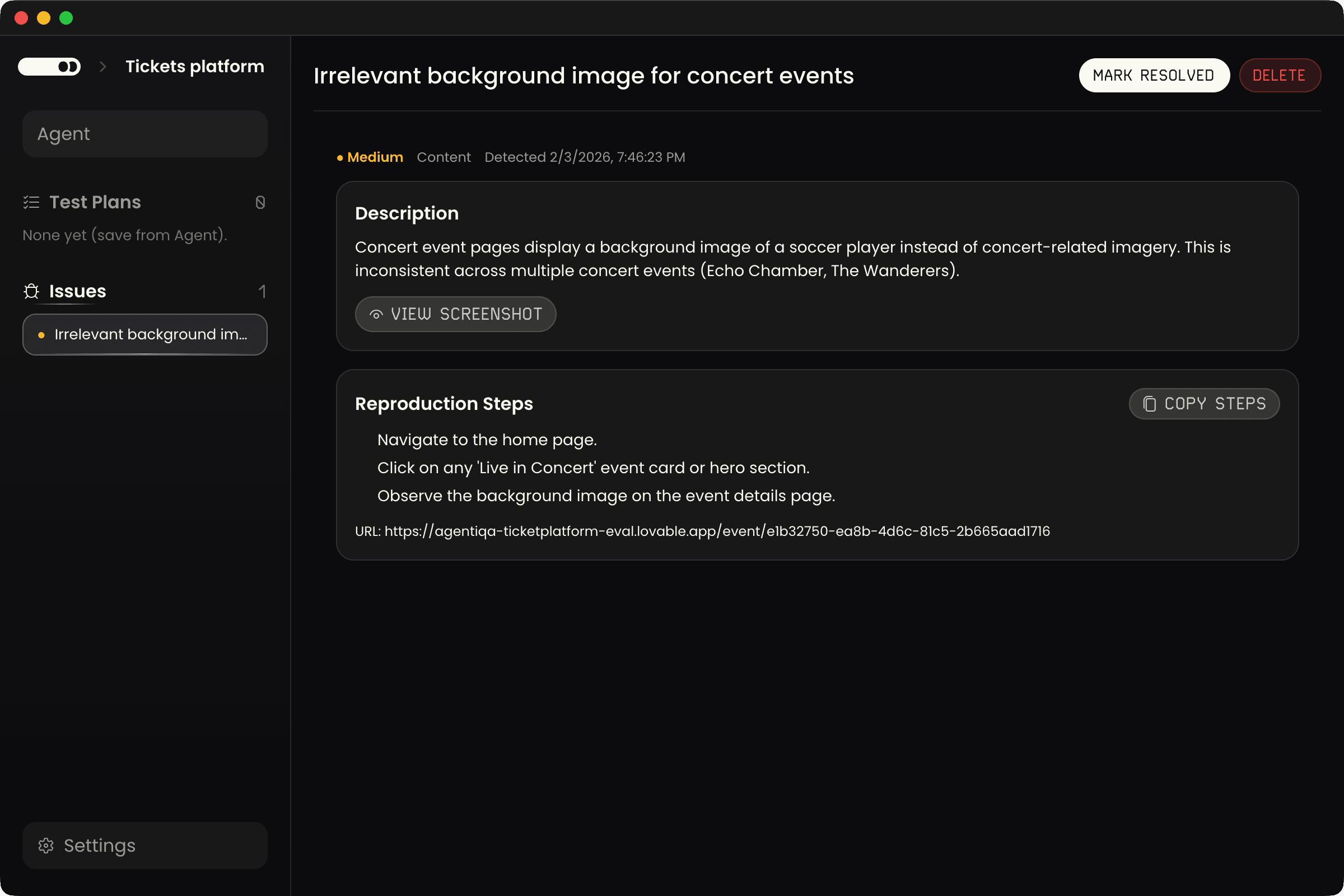Click the checklist icon beside Test Plans

[x=31, y=202]
